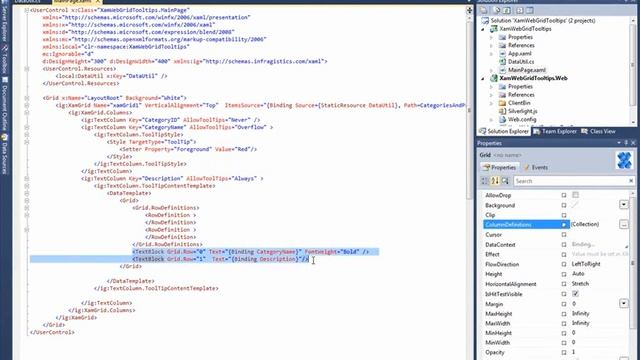Select XamWebGridTooltips.Web project icon
Viewport: 640px width, 360px height.
click(x=493, y=78)
